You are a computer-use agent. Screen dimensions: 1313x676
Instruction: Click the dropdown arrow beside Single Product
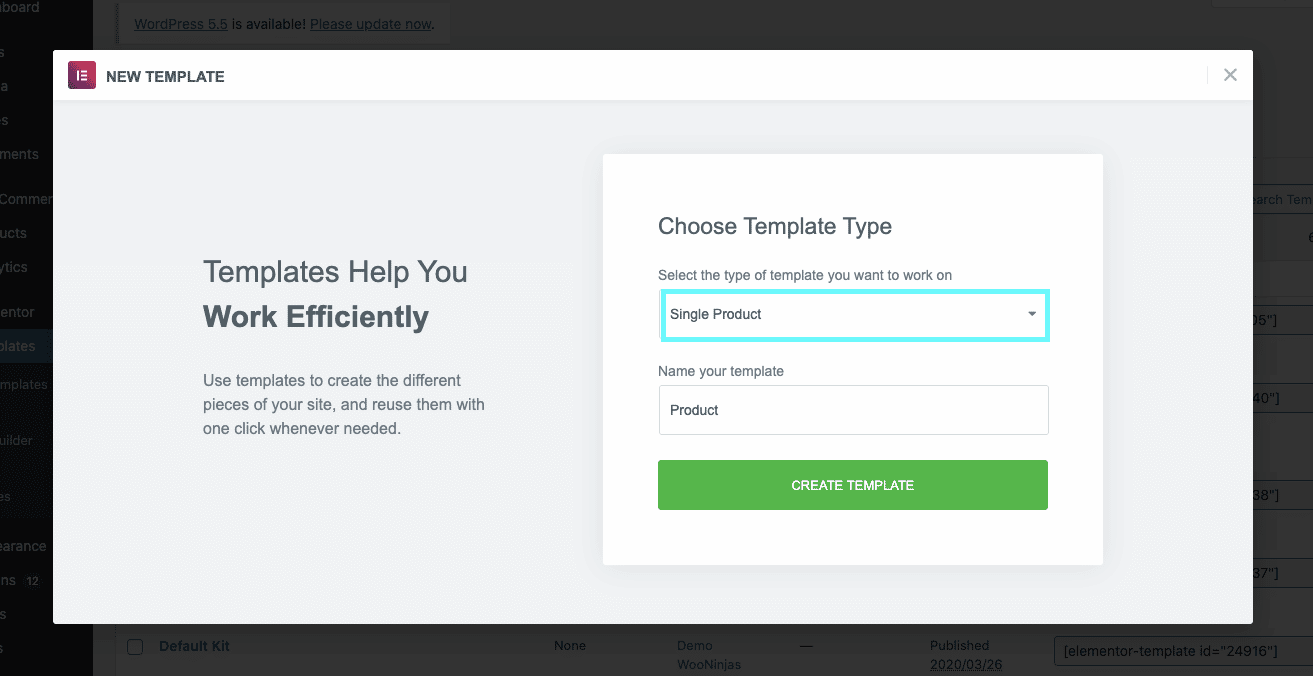coord(1032,315)
